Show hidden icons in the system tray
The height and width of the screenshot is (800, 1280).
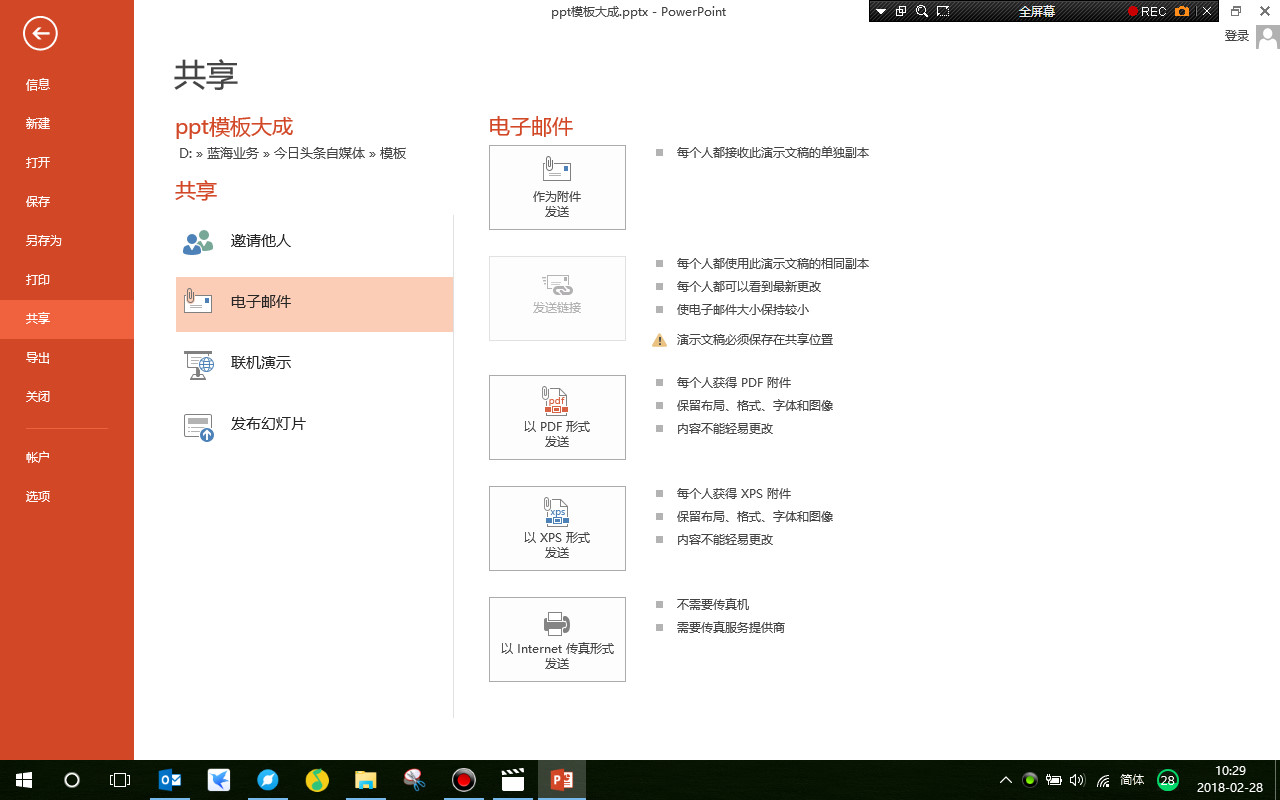(x=1005, y=779)
